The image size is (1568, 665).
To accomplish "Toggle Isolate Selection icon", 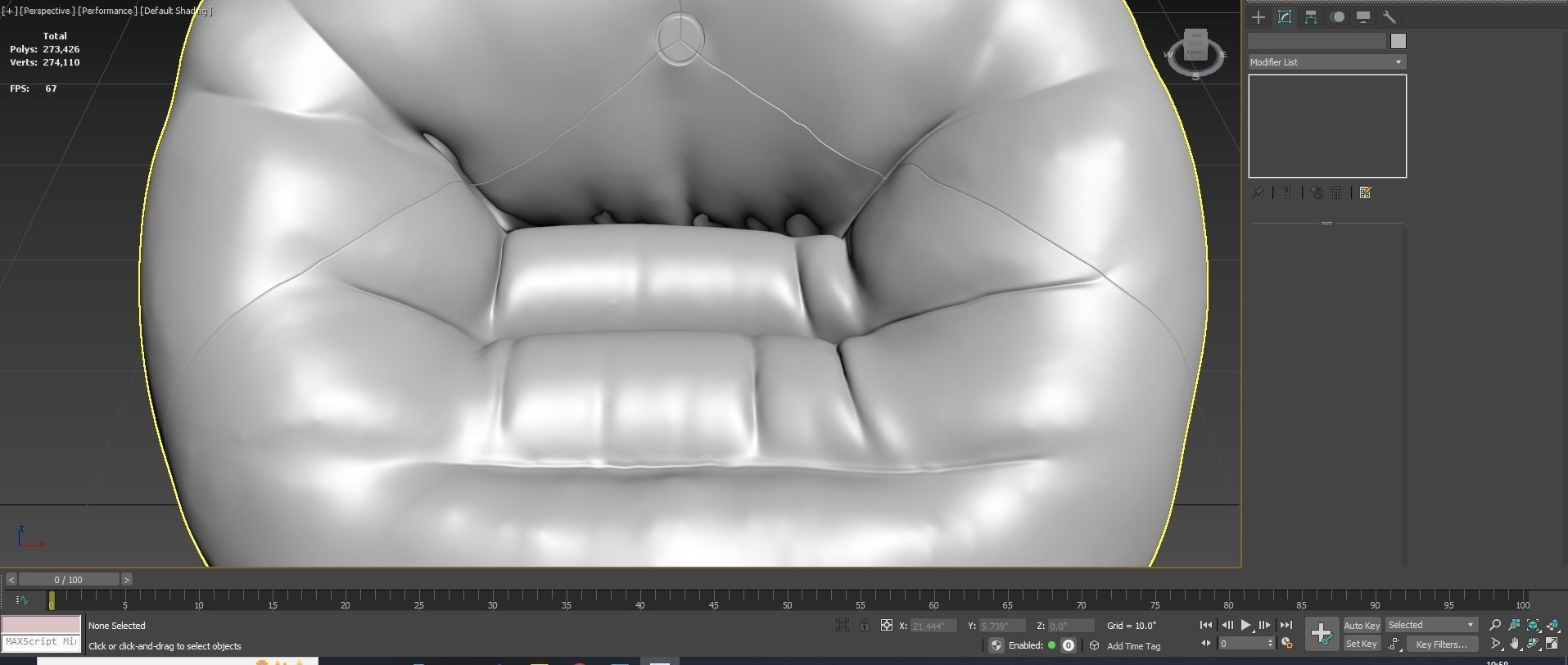I will click(x=843, y=626).
